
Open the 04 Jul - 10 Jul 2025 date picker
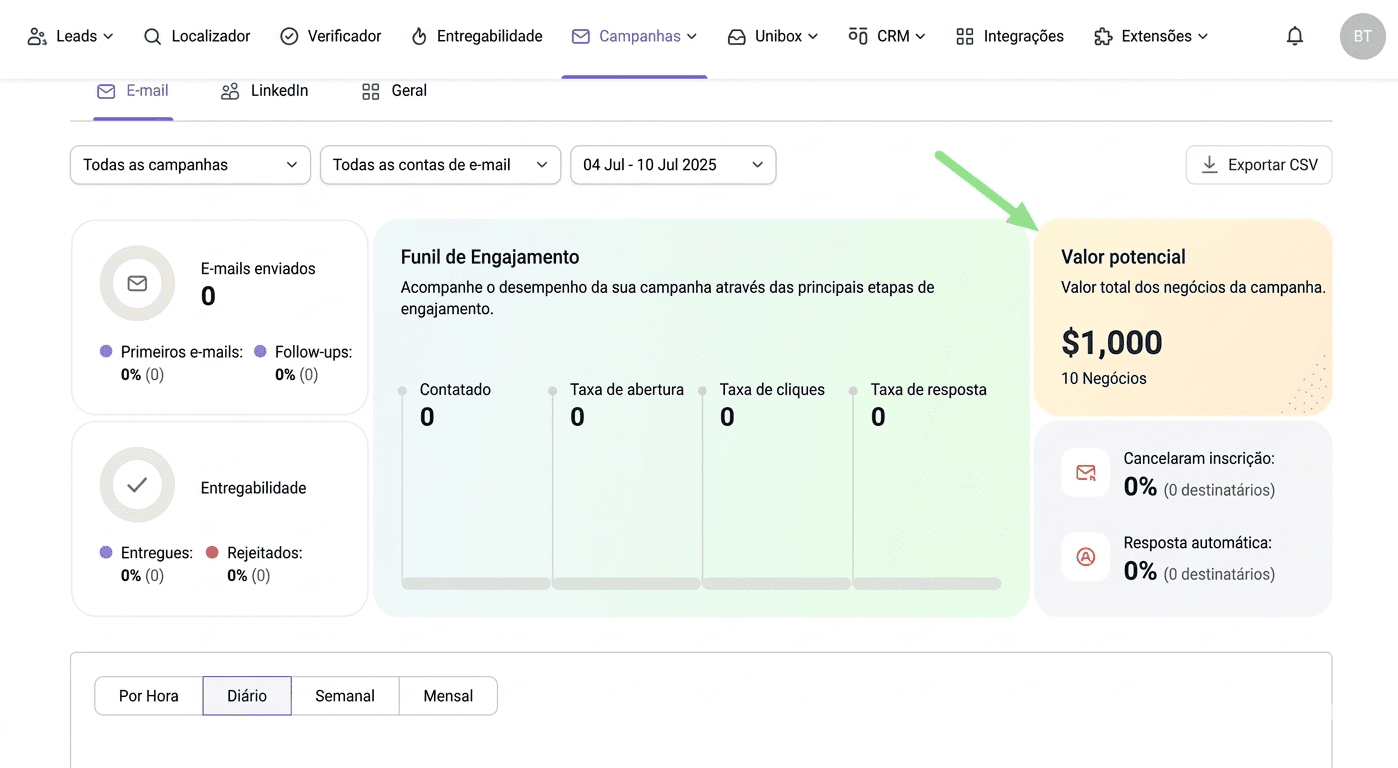tap(672, 165)
